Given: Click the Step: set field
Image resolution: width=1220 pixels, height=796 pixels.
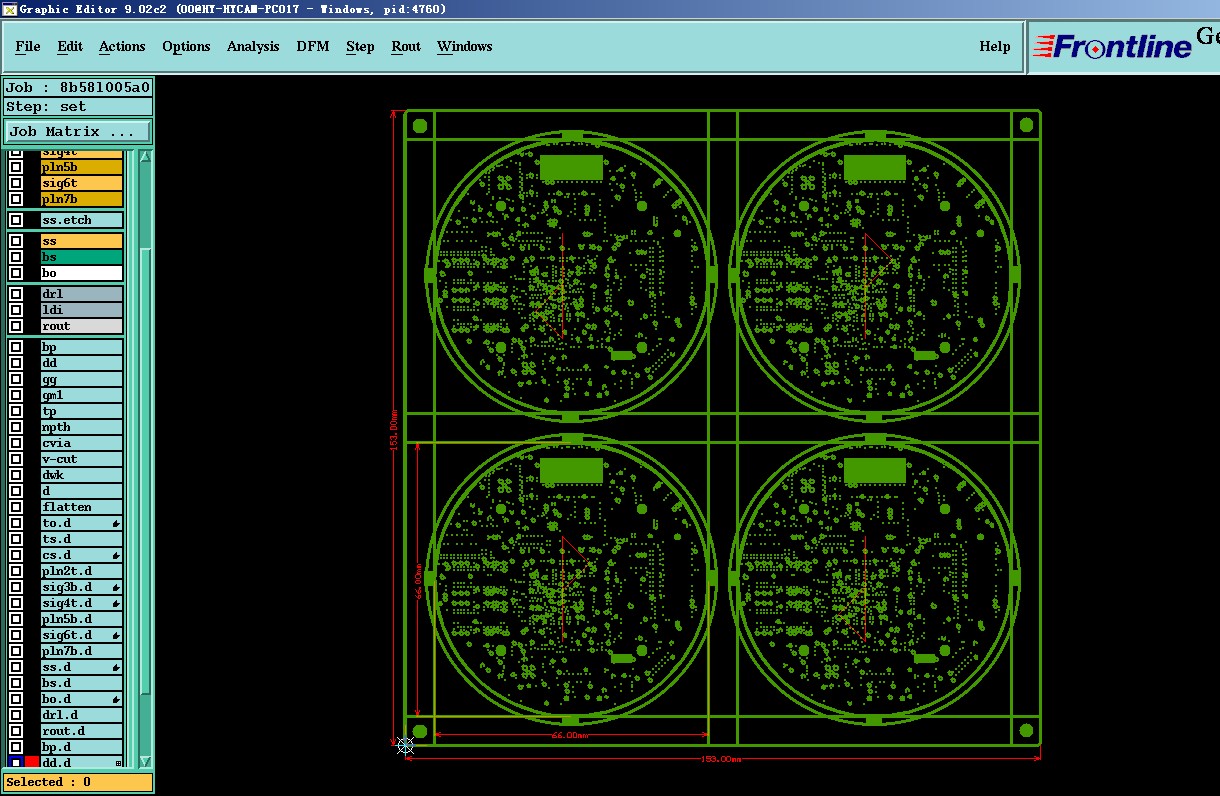Looking at the screenshot, I should pyautogui.click(x=78, y=106).
